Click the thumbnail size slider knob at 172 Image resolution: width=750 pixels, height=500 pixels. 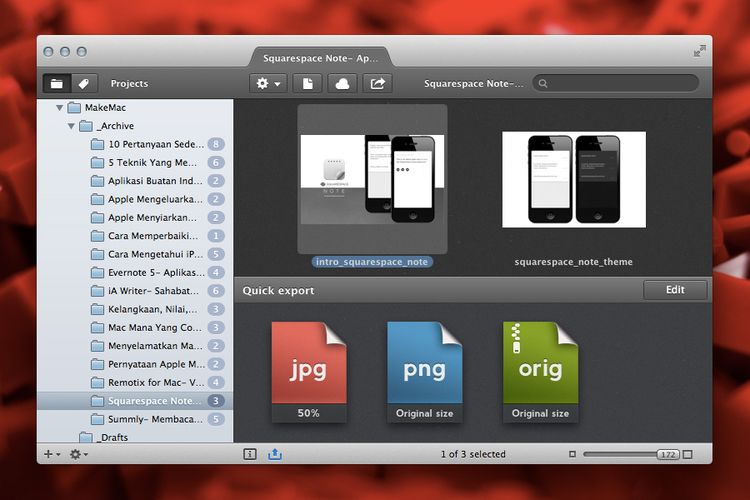pyautogui.click(x=668, y=455)
